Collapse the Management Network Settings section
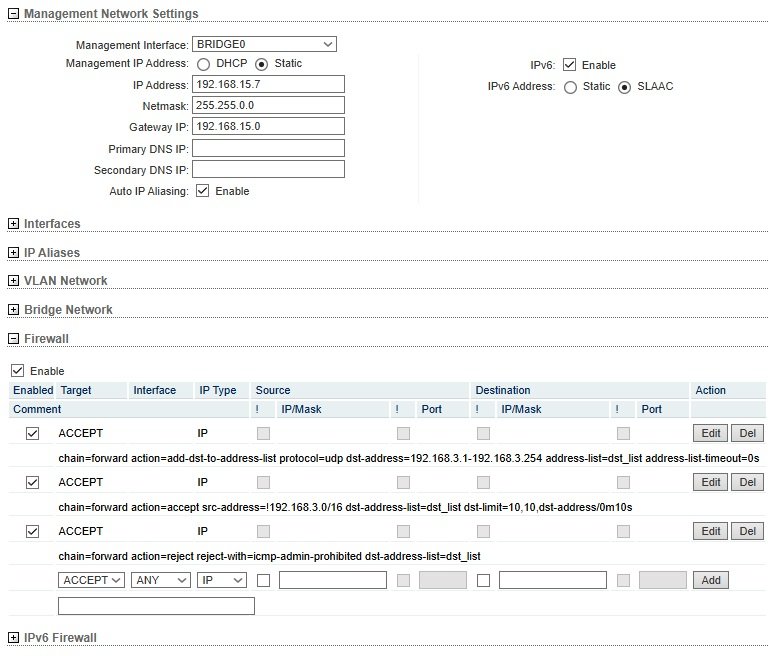 pyautogui.click(x=13, y=14)
